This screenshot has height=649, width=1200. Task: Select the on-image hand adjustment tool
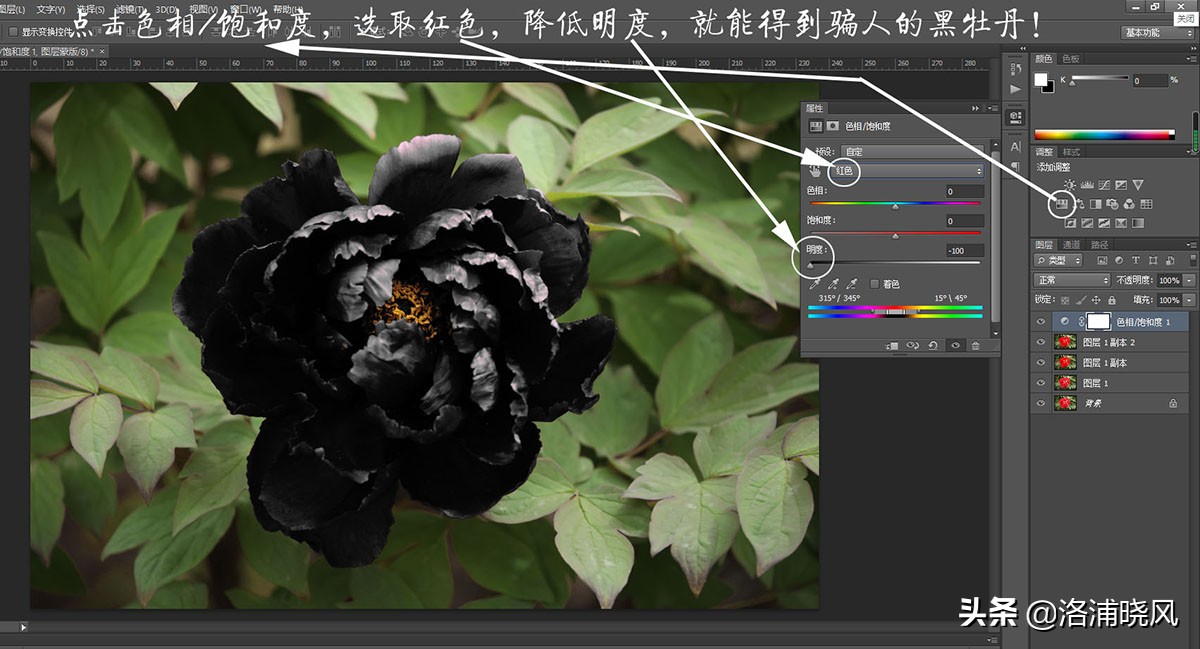point(815,171)
